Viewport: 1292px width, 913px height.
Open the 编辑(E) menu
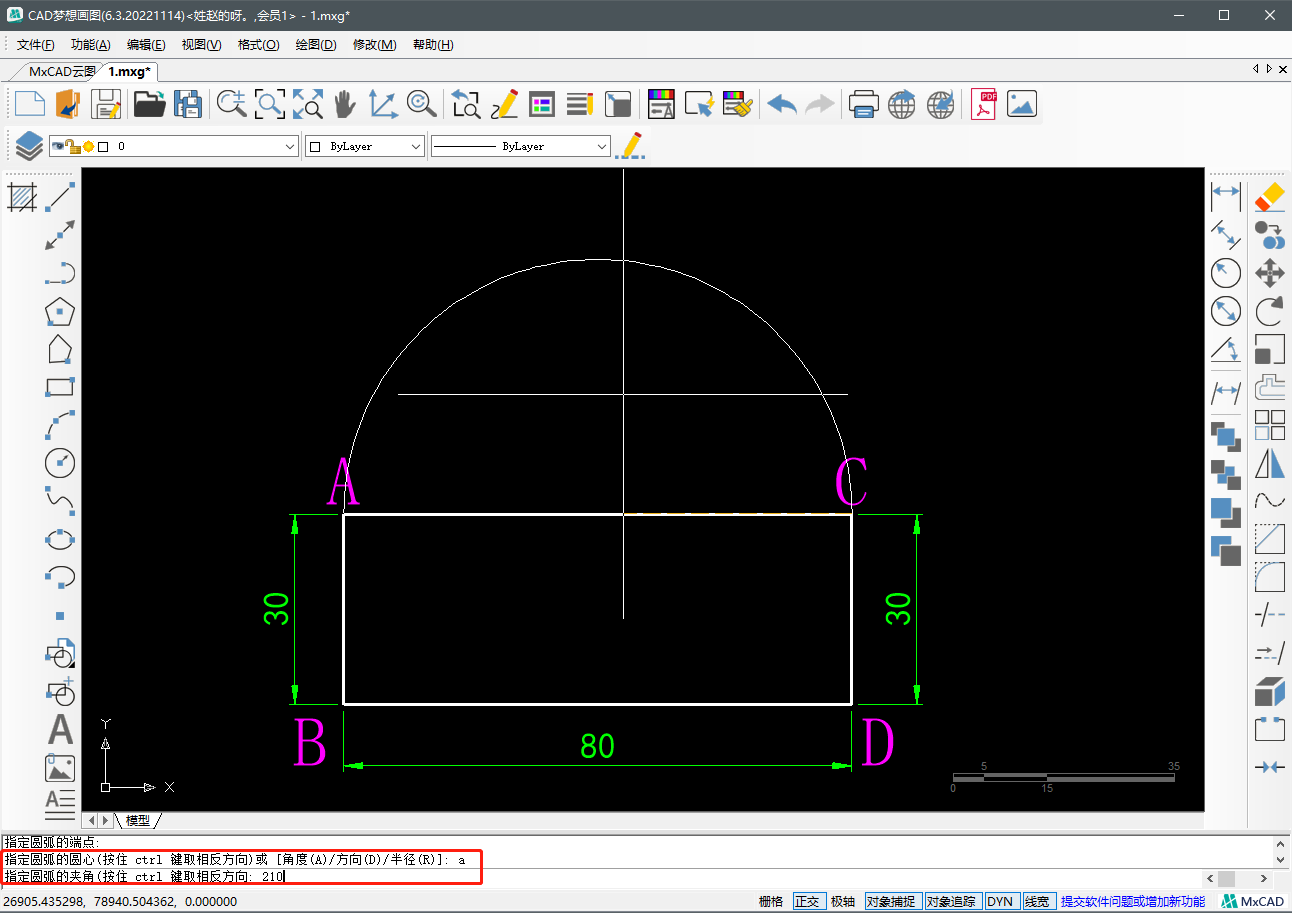tap(146, 45)
